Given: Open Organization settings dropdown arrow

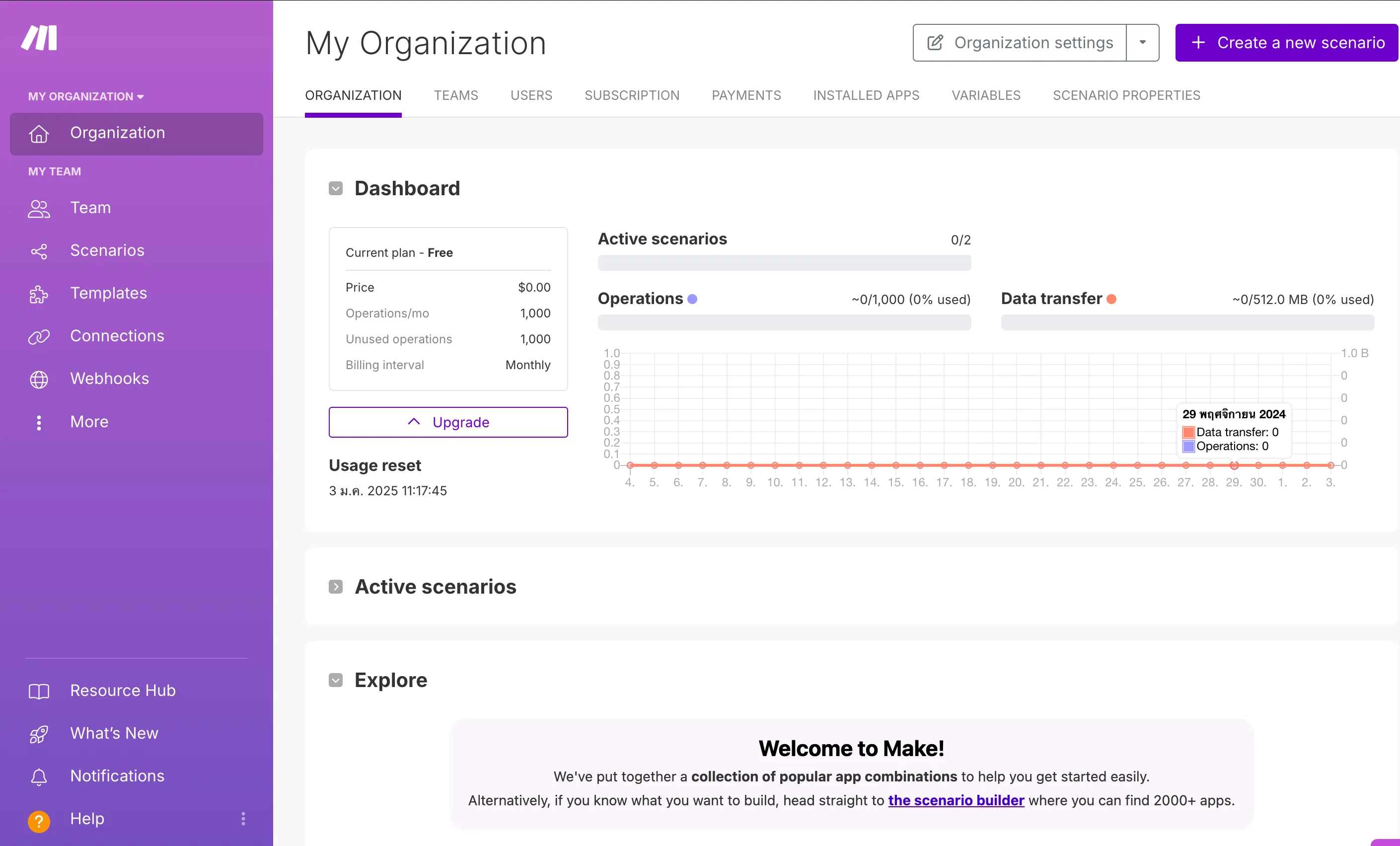Looking at the screenshot, I should coord(1142,43).
